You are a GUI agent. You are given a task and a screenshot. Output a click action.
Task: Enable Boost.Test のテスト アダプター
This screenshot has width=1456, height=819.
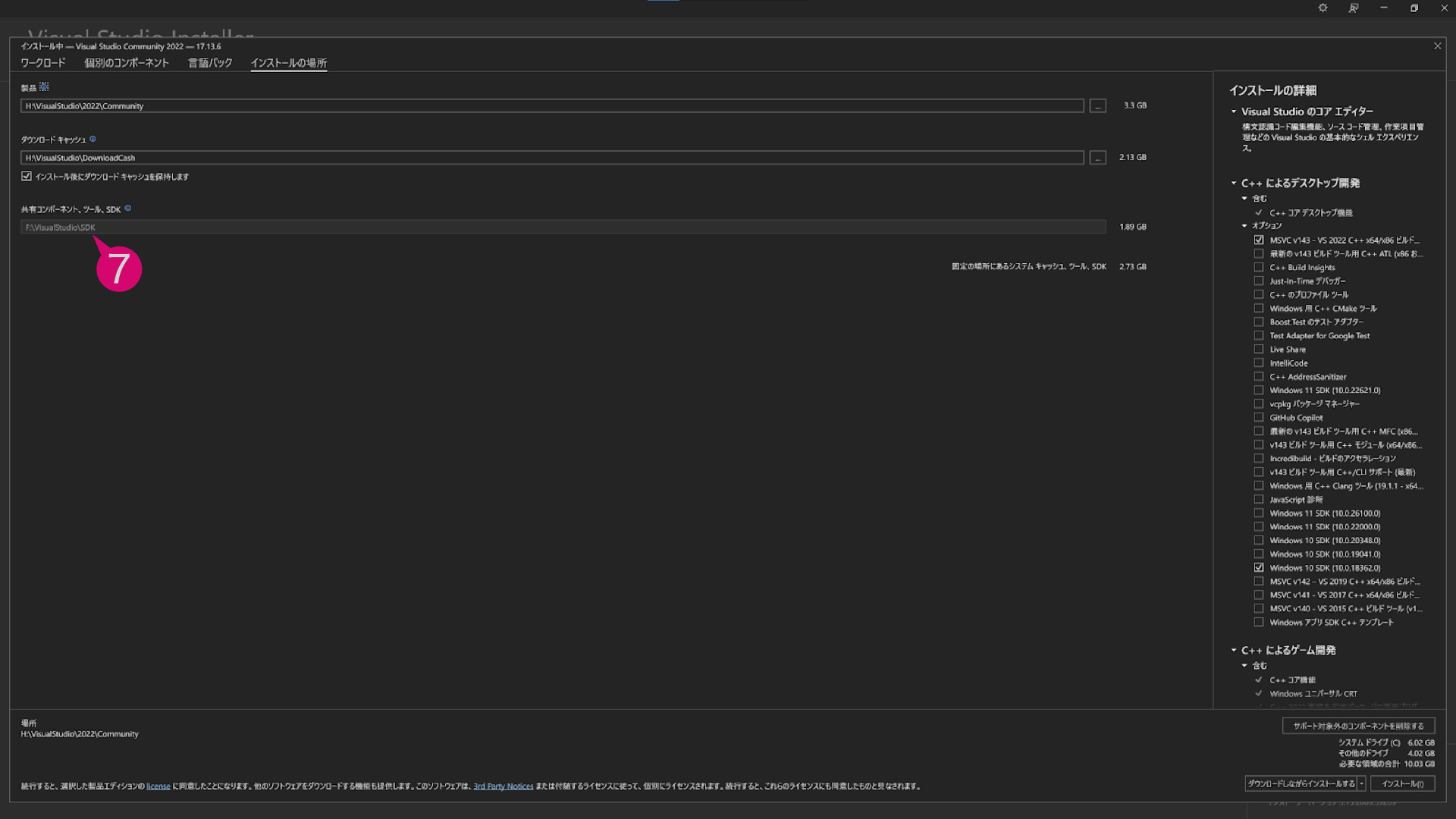pos(1259,322)
